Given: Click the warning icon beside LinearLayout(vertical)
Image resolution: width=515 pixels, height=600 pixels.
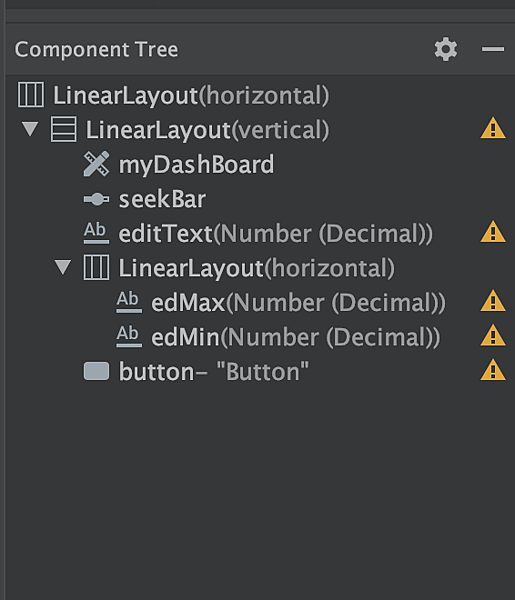Looking at the screenshot, I should pos(493,128).
